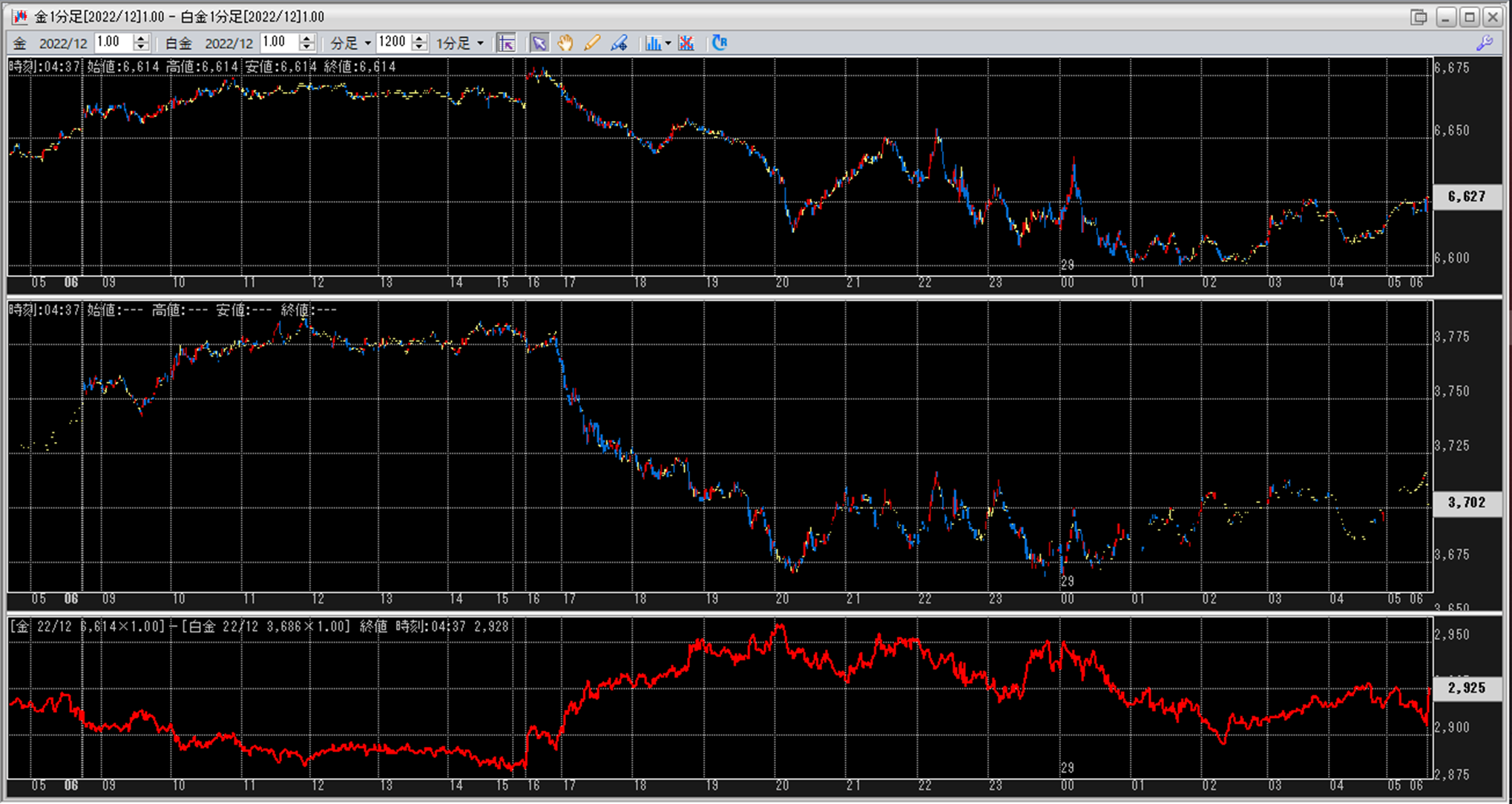The width and height of the screenshot is (1512, 804).
Task: Select the pencil drawing tool
Action: coord(592,43)
